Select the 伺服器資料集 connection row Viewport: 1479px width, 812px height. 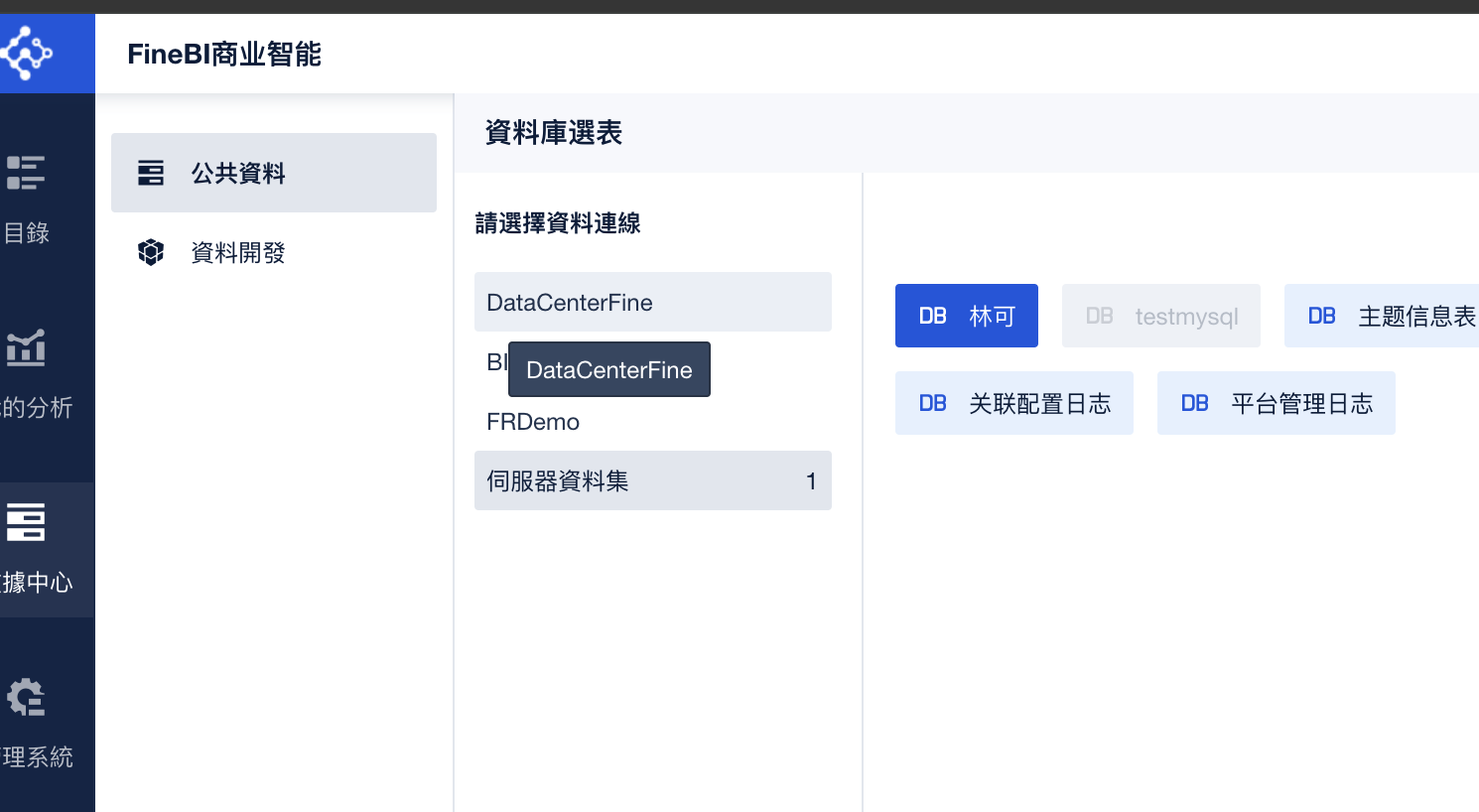(653, 480)
